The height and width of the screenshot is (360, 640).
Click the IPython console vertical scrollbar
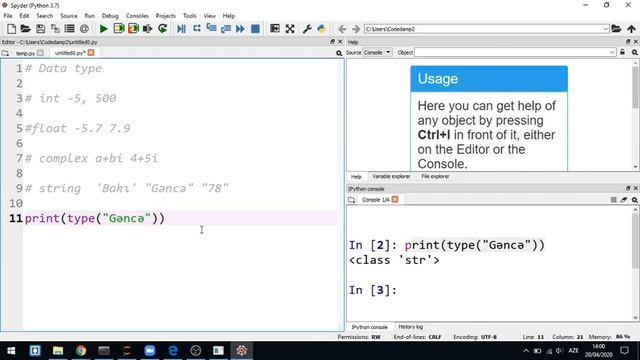(x=636, y=263)
